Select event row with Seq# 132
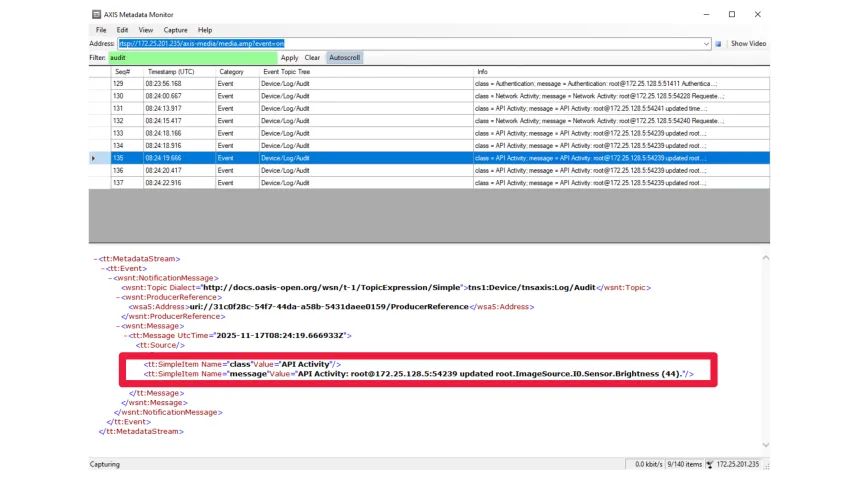848x477 pixels. click(429, 121)
